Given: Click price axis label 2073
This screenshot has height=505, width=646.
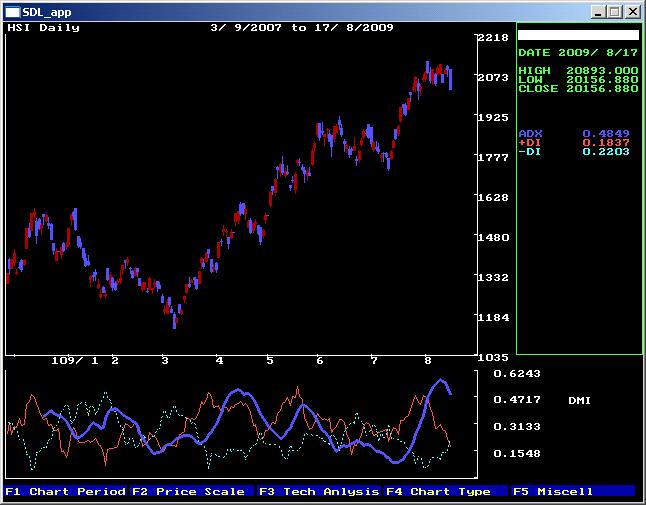Looking at the screenshot, I should point(493,77).
